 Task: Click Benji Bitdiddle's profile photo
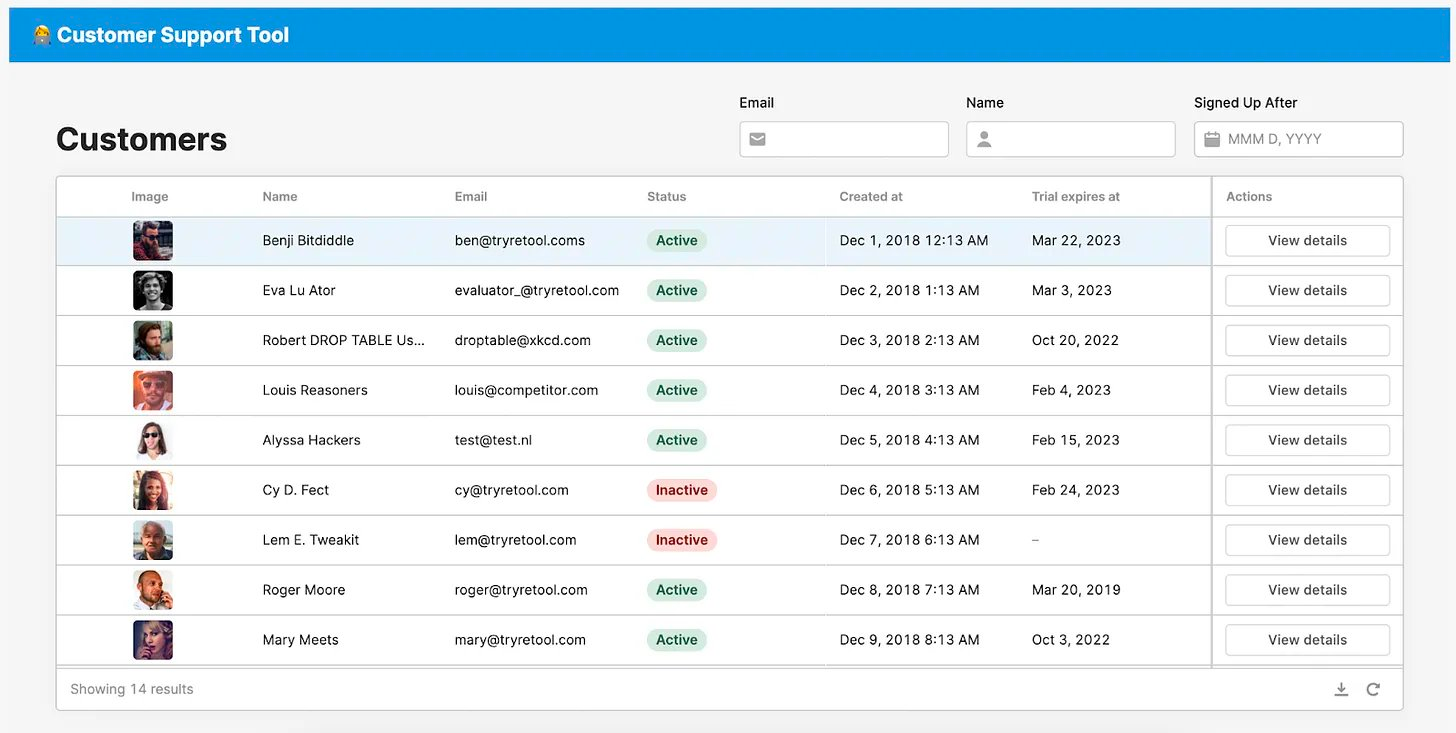[153, 241]
